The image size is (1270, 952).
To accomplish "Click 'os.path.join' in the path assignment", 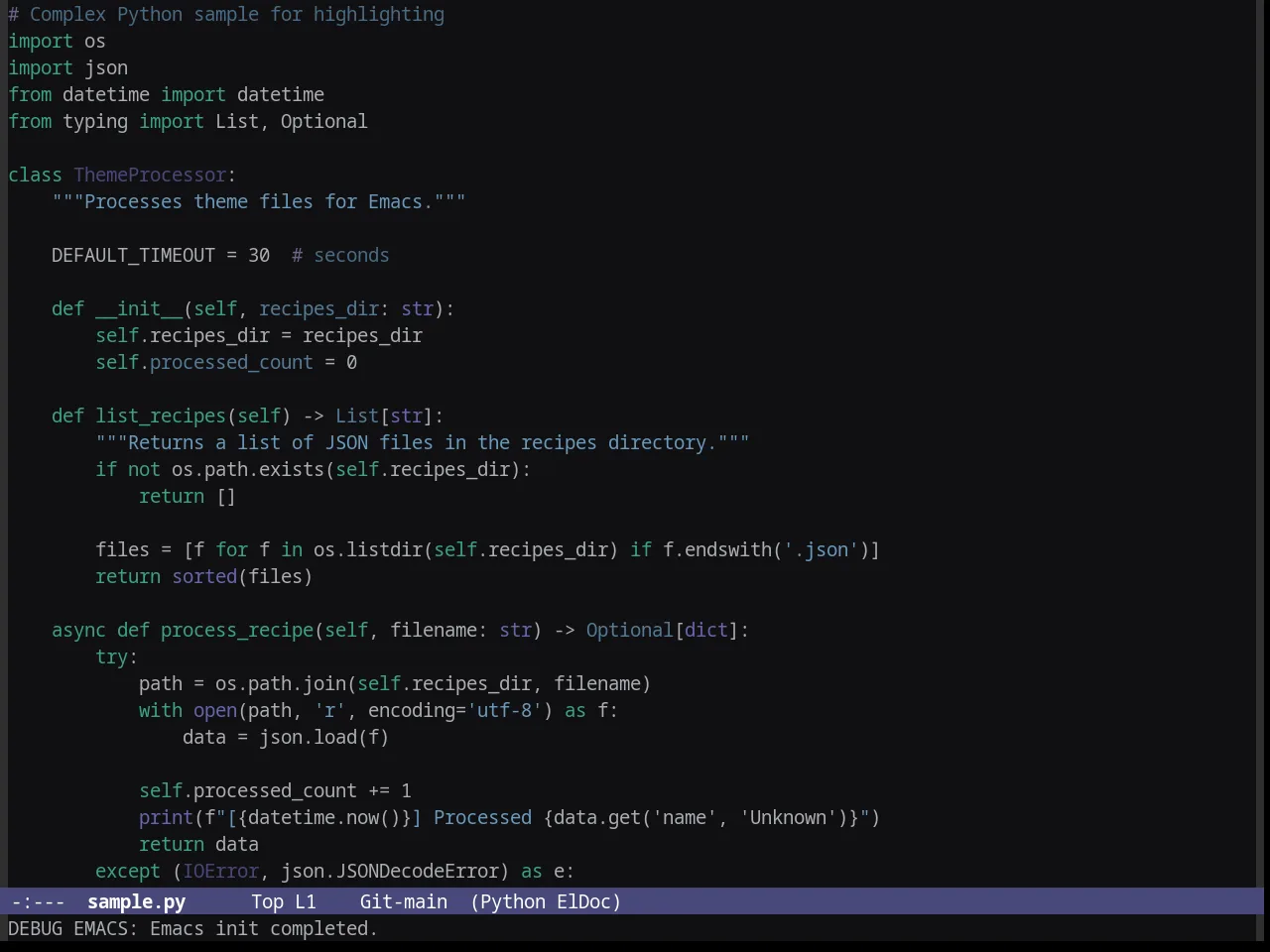I will click(x=281, y=683).
